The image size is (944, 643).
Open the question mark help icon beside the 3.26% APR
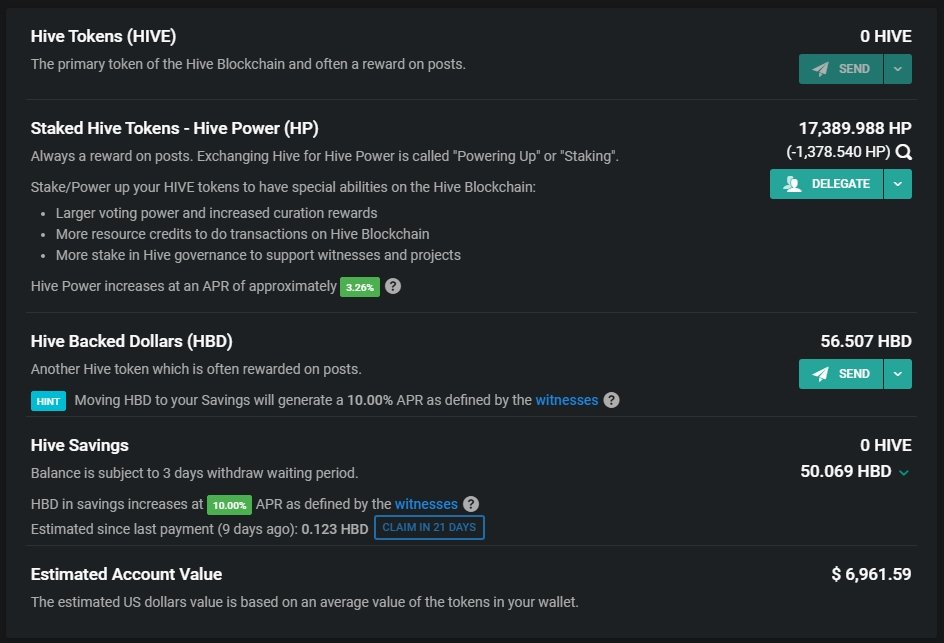tap(393, 286)
